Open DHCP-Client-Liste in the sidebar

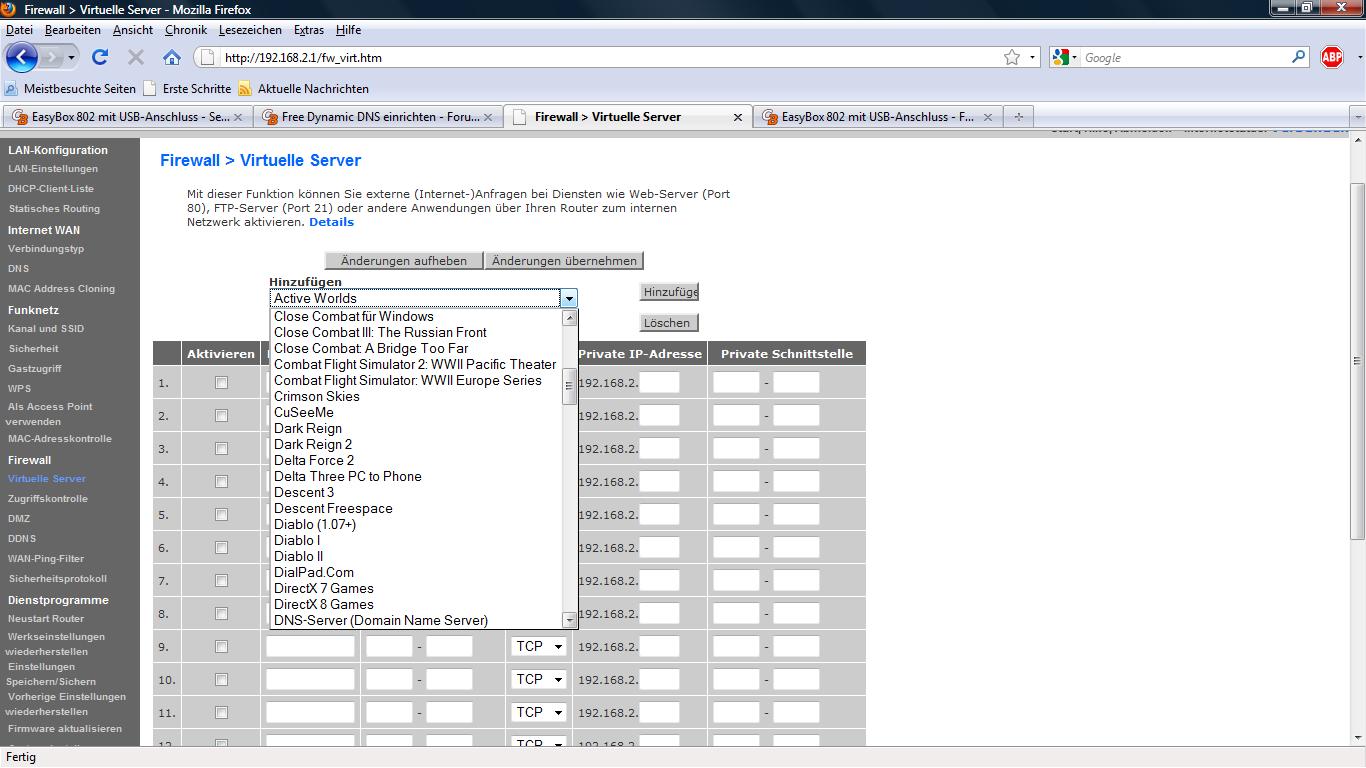(x=51, y=189)
